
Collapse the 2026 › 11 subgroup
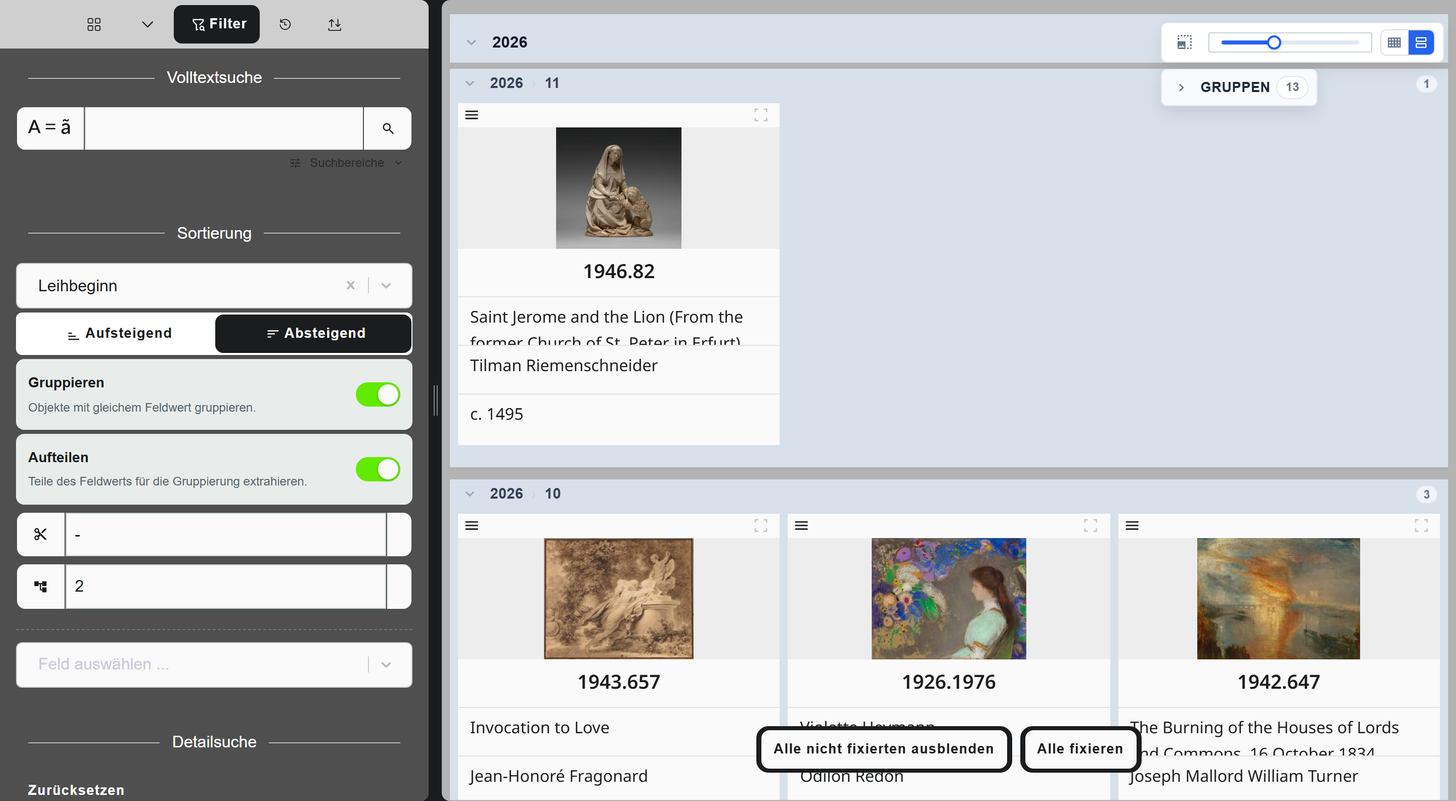(x=470, y=83)
